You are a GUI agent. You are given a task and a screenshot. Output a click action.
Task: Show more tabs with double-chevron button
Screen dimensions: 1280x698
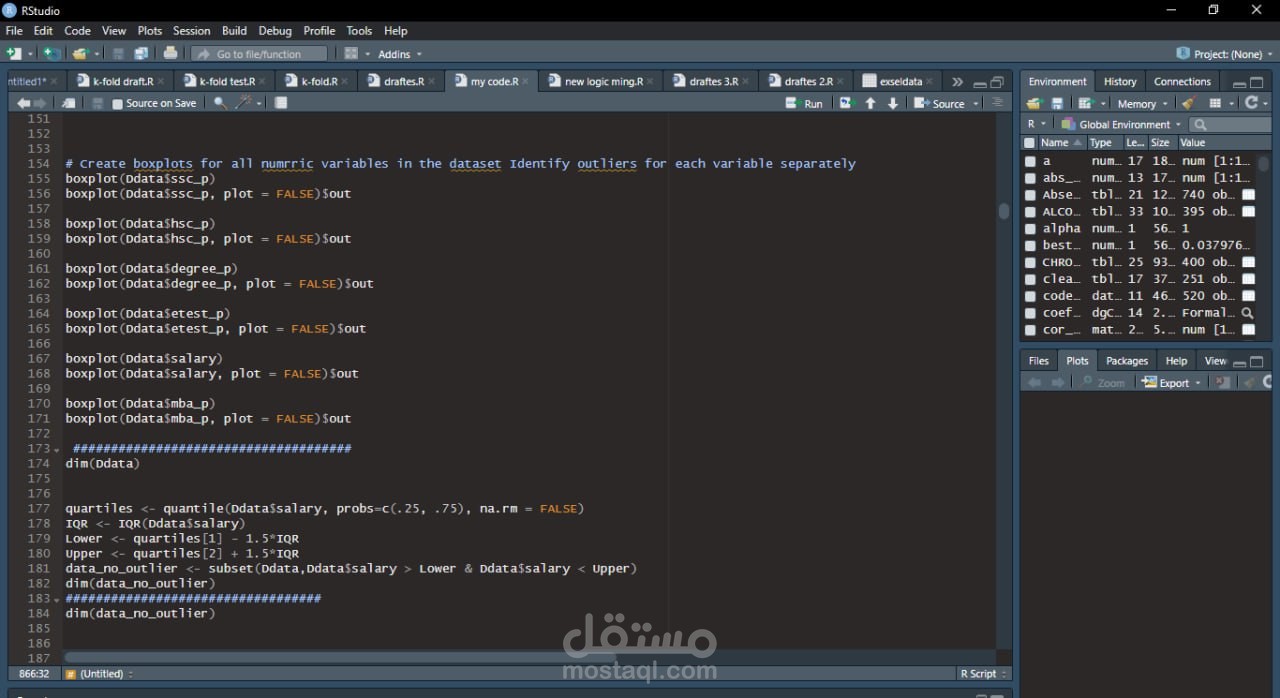coord(957,82)
